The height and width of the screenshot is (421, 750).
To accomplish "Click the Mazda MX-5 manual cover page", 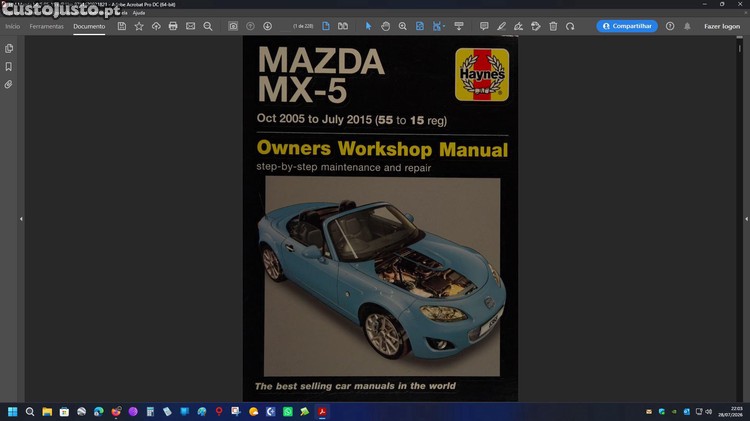I will tap(380, 219).
